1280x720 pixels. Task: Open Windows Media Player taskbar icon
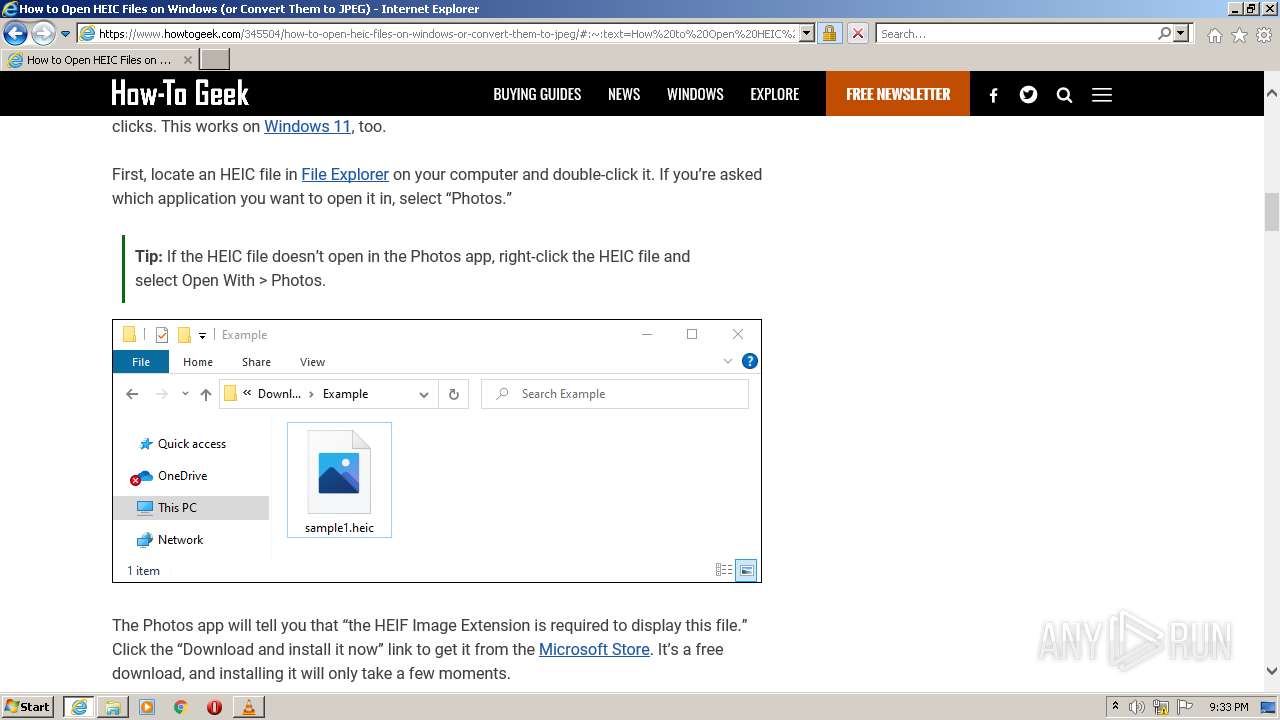[147, 707]
